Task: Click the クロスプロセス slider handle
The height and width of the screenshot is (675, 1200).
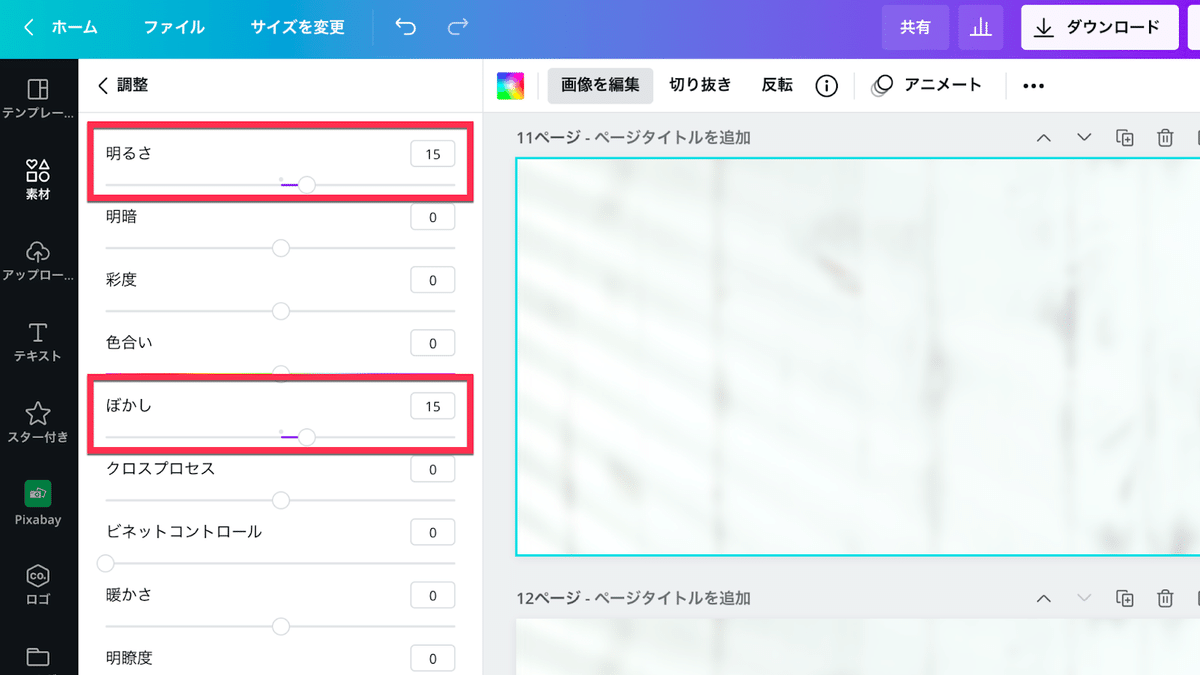Action: [x=281, y=500]
